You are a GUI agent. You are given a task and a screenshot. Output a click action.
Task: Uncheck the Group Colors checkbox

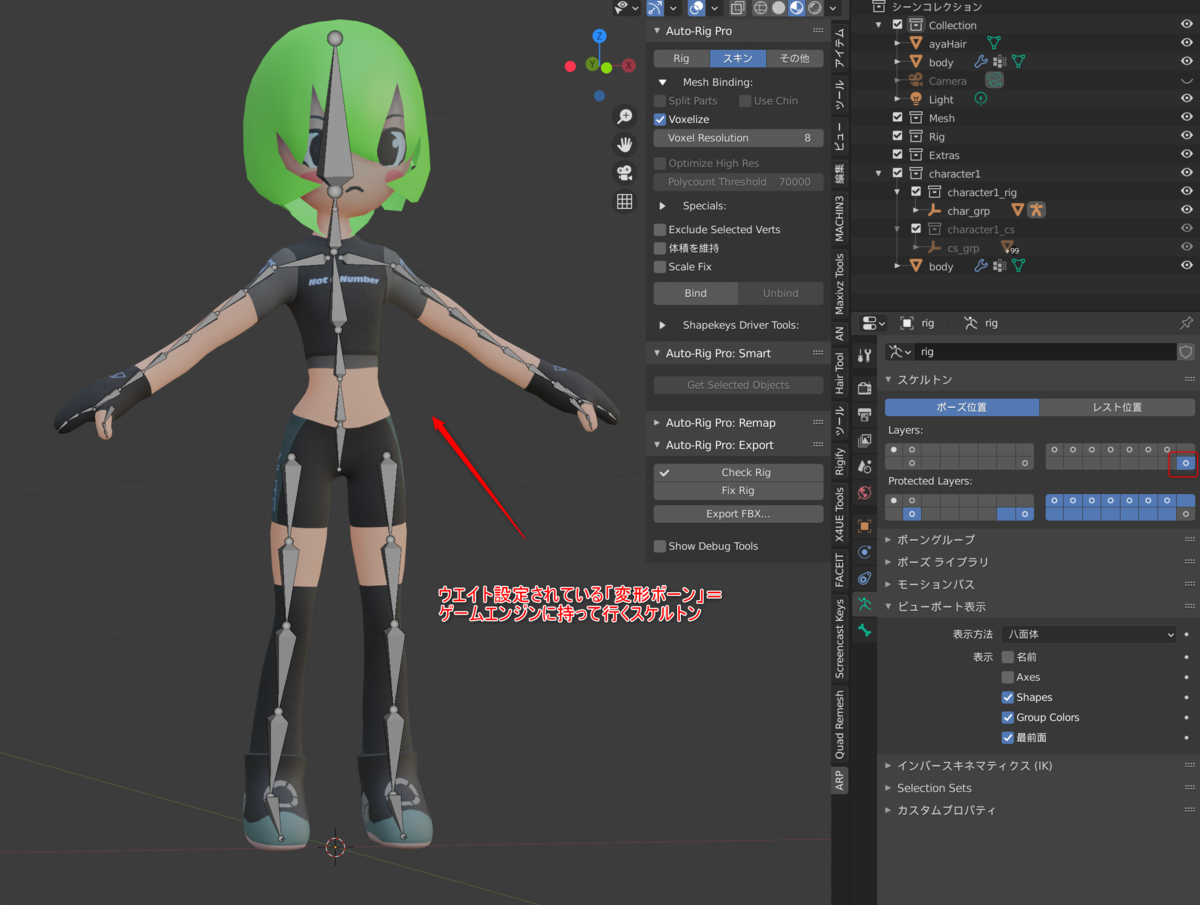pos(1008,717)
